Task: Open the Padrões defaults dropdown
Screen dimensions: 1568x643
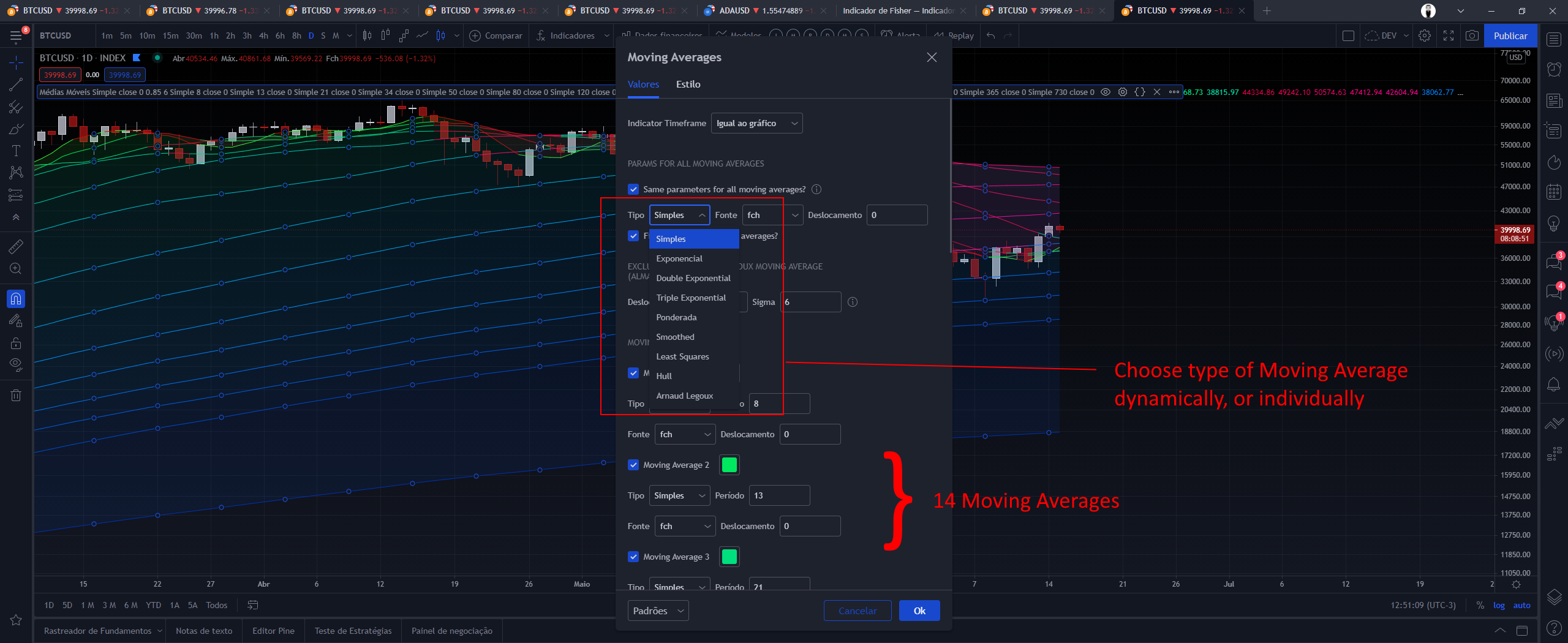Action: coord(658,611)
